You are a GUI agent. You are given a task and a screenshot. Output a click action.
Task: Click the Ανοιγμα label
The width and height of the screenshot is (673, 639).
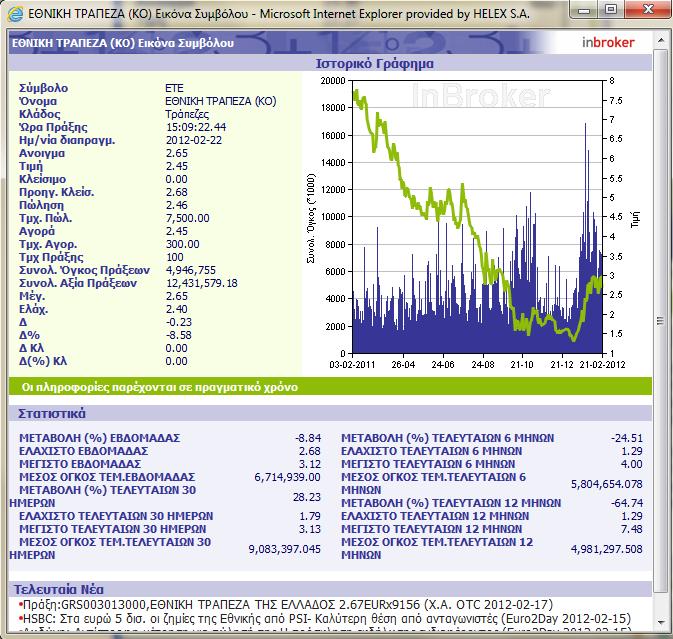42,153
